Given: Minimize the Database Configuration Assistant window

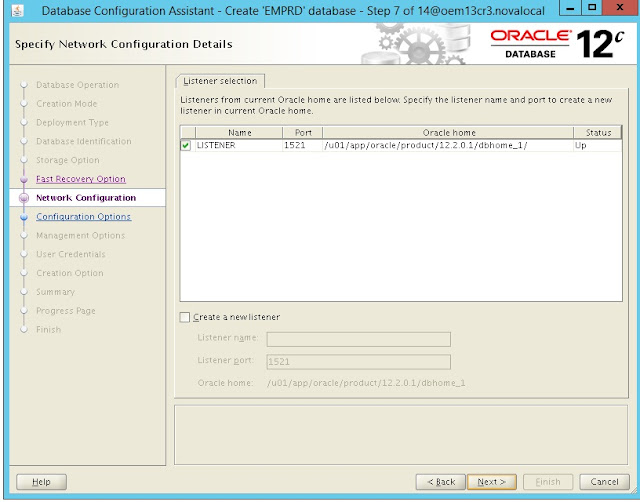Looking at the screenshot, I should coord(571,8).
